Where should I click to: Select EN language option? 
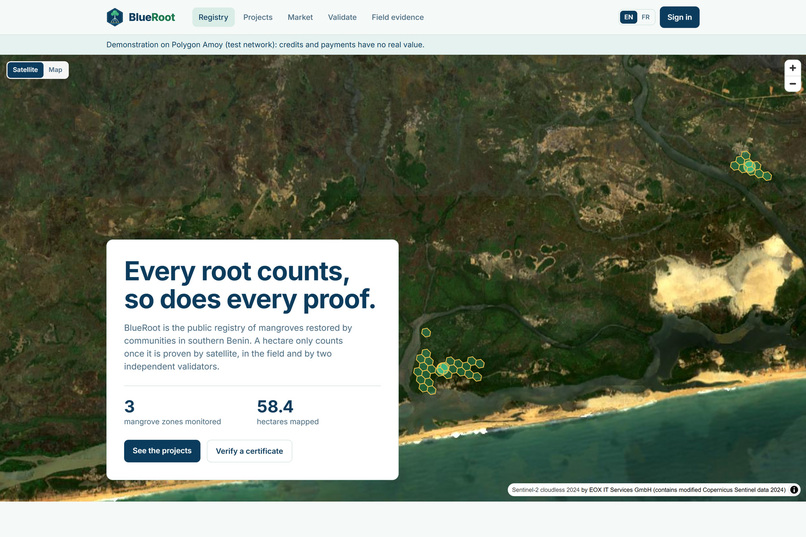click(x=628, y=17)
